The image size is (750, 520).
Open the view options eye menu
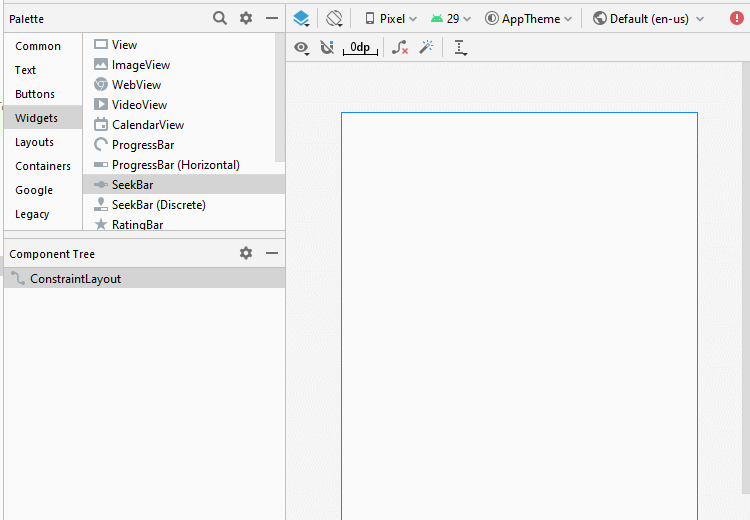click(x=301, y=47)
